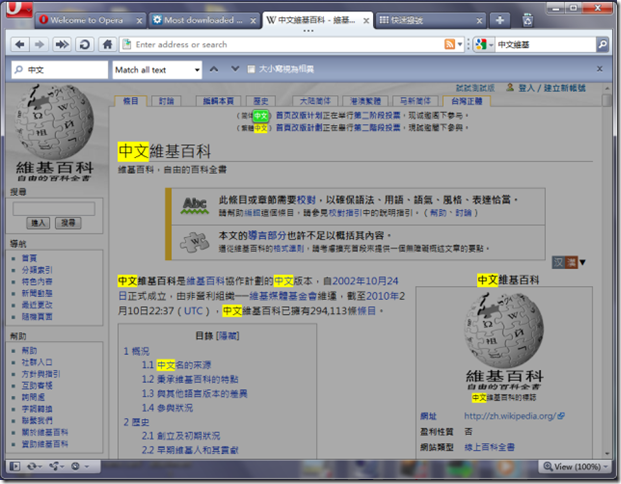Reload the current page
Screen dimensions: 621x484
point(84,44)
